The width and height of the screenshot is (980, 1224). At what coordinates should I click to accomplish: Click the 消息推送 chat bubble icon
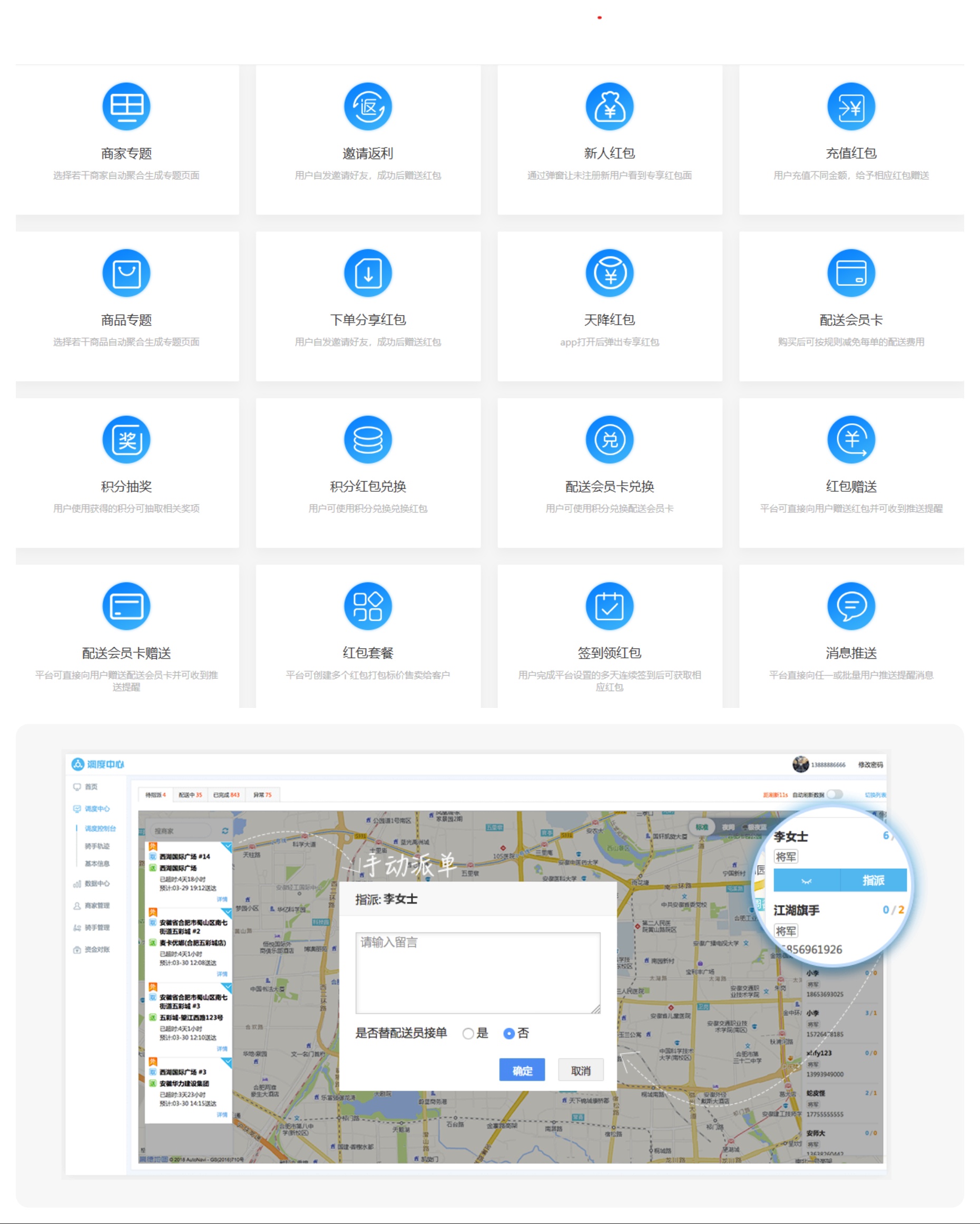click(x=850, y=606)
